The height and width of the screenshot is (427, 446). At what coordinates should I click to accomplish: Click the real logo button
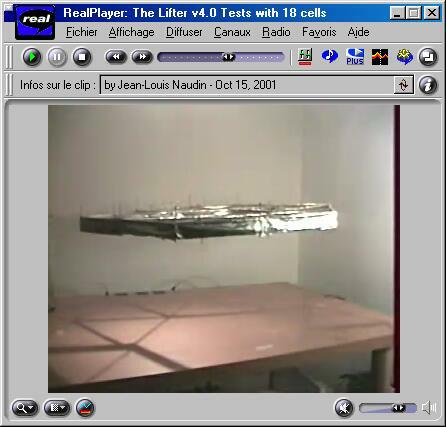[x=35, y=22]
